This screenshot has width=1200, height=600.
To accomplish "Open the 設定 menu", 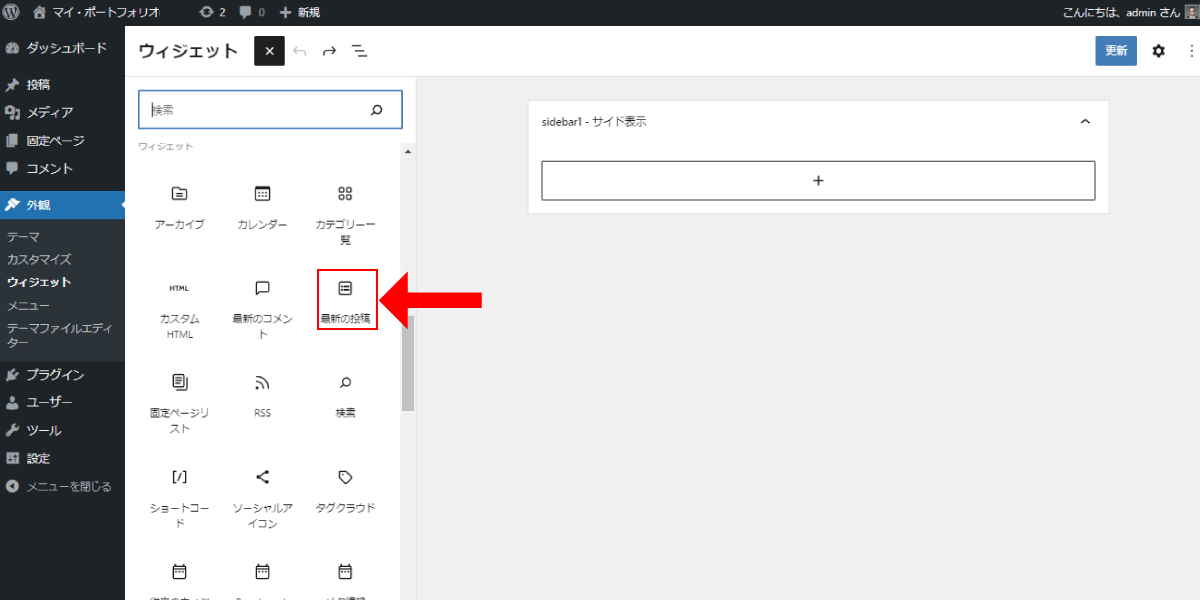I will pyautogui.click(x=62, y=459).
